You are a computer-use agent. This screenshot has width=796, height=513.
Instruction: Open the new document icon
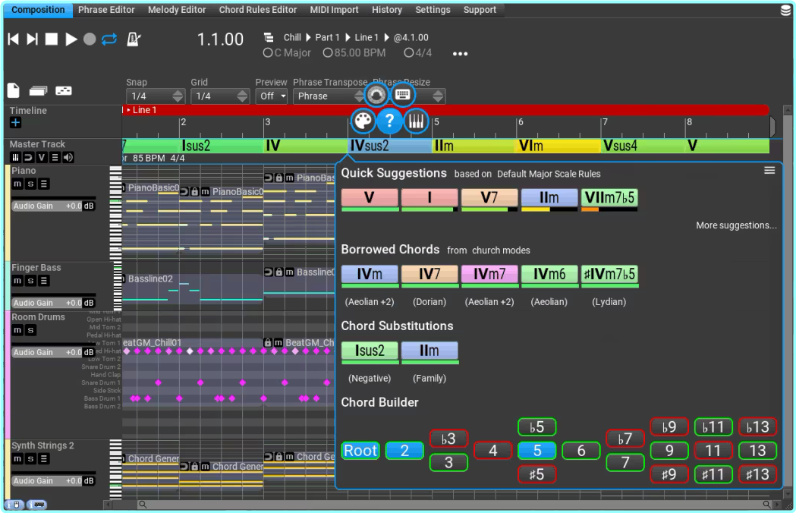14,90
